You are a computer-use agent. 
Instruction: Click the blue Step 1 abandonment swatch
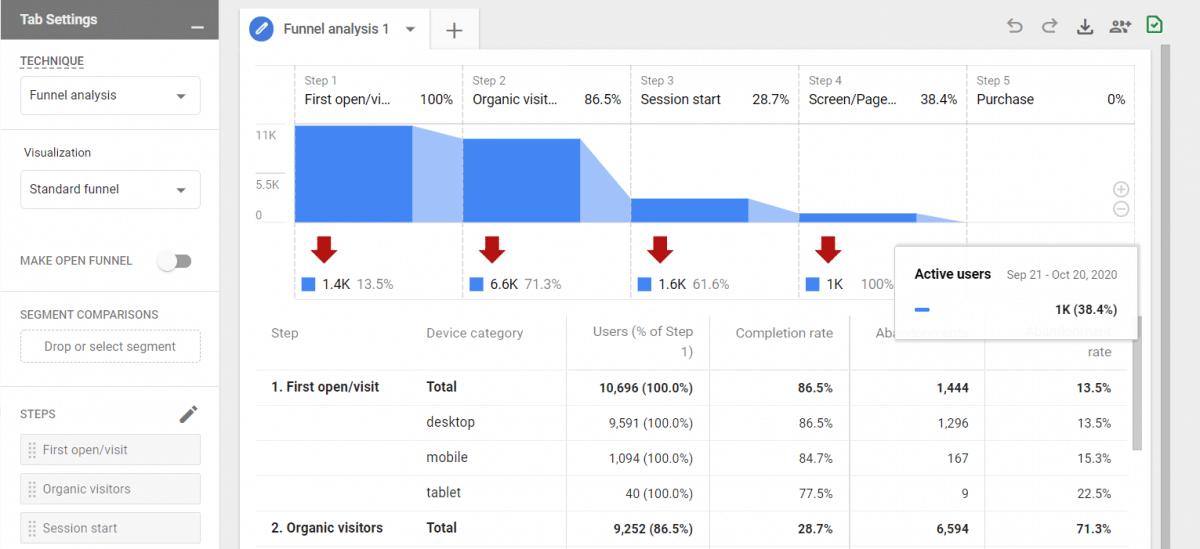[308, 285]
